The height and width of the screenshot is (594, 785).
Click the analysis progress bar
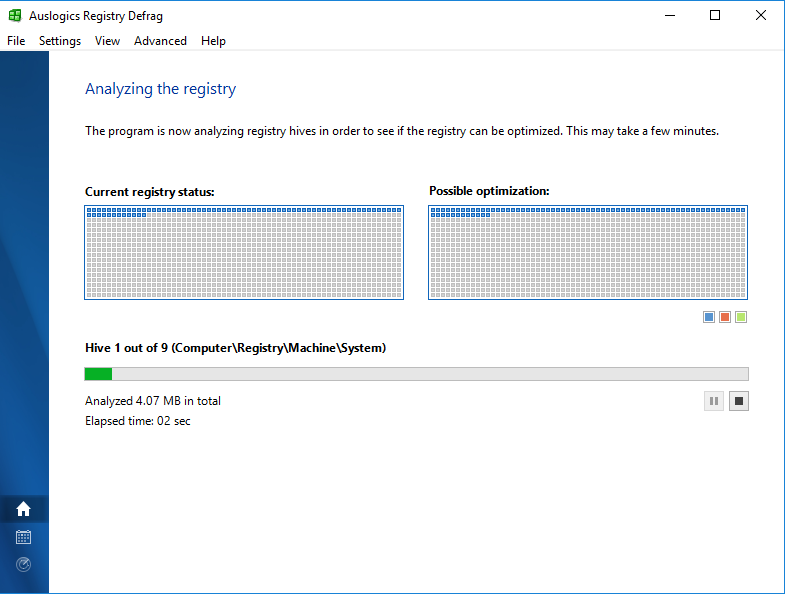(x=416, y=374)
